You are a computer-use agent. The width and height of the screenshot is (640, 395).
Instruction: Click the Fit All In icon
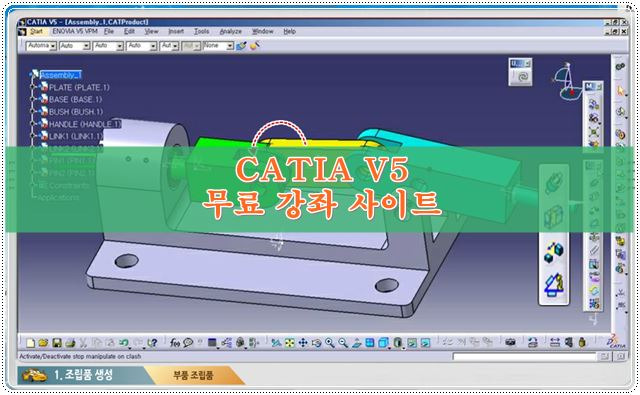pos(289,343)
